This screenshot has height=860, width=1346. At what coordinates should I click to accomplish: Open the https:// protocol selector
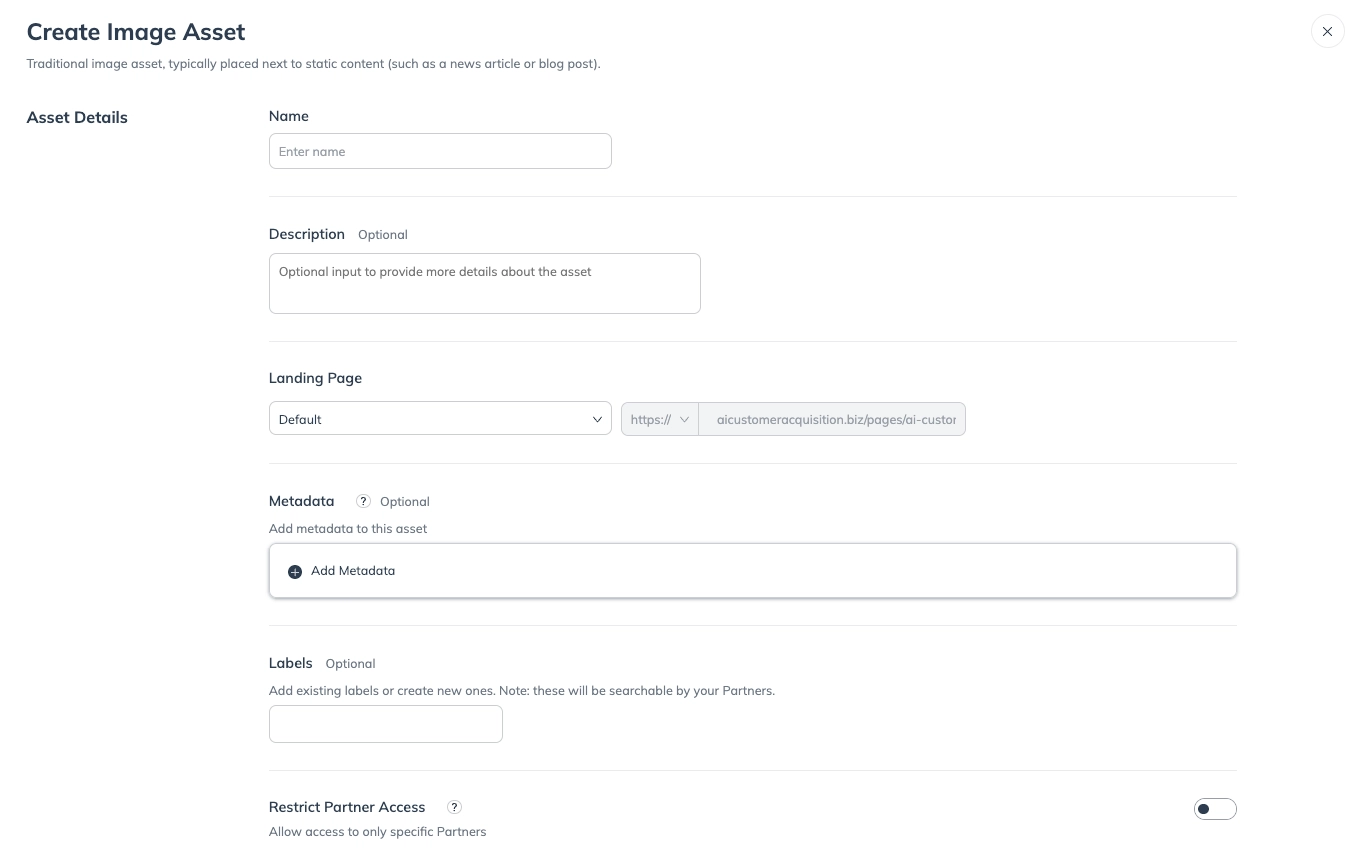[660, 419]
